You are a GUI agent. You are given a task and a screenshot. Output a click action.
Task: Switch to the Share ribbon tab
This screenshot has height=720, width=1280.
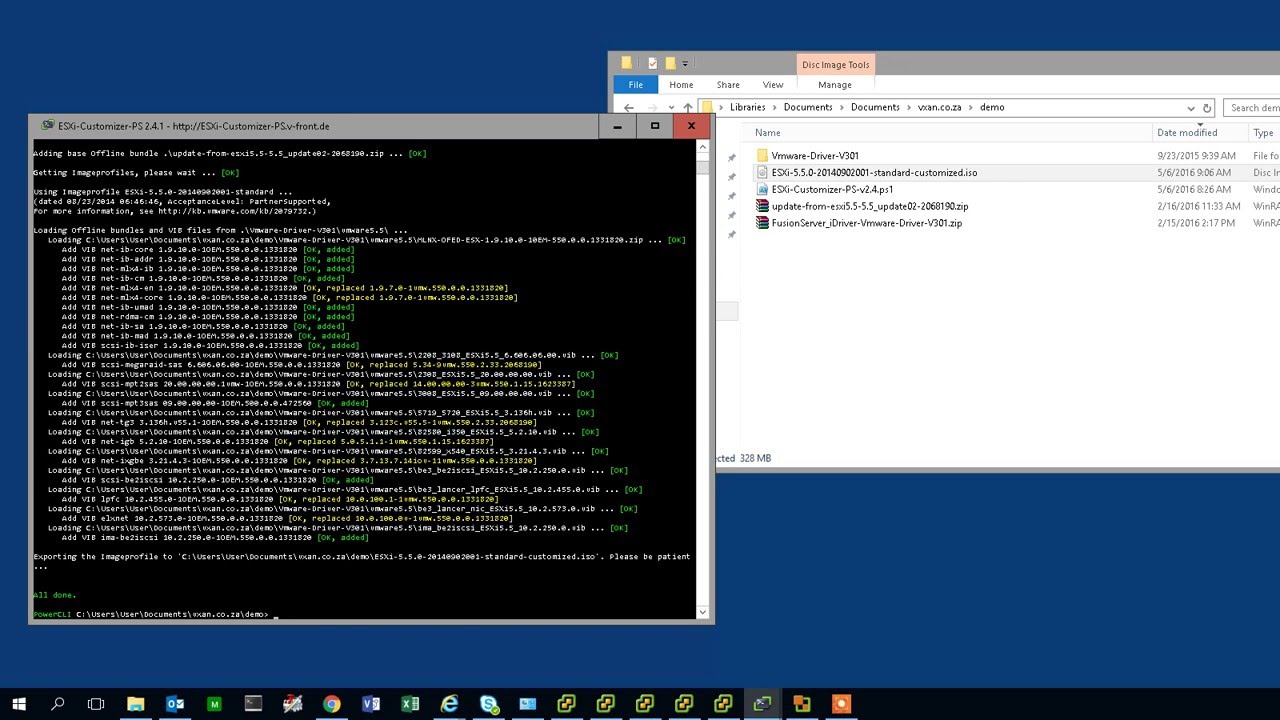(x=728, y=85)
